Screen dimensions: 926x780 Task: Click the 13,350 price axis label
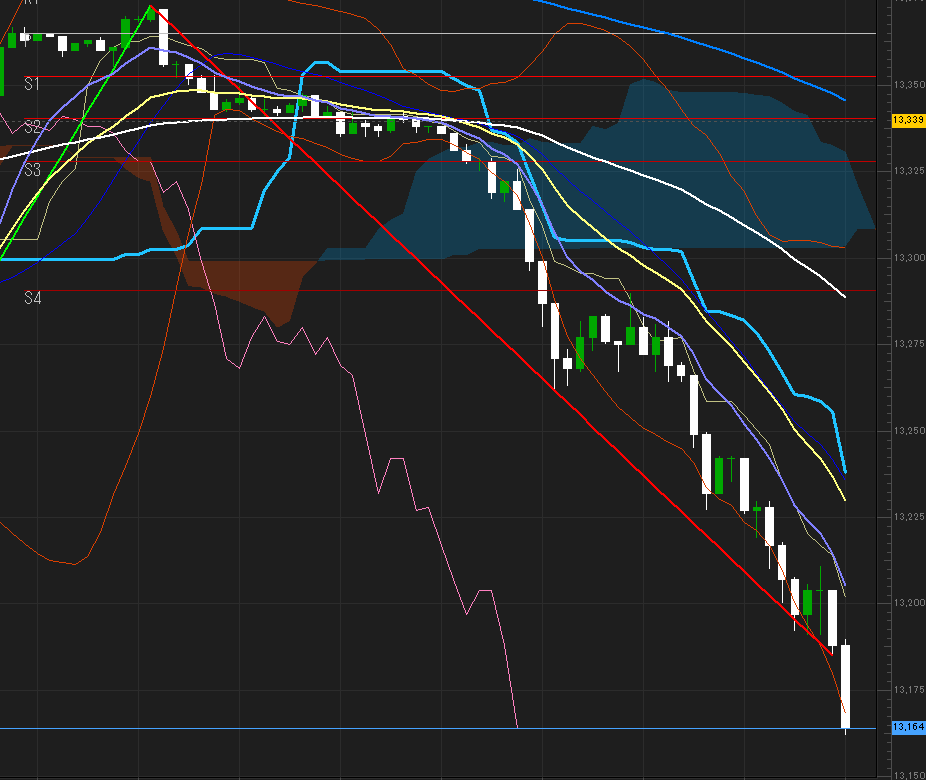[909, 85]
